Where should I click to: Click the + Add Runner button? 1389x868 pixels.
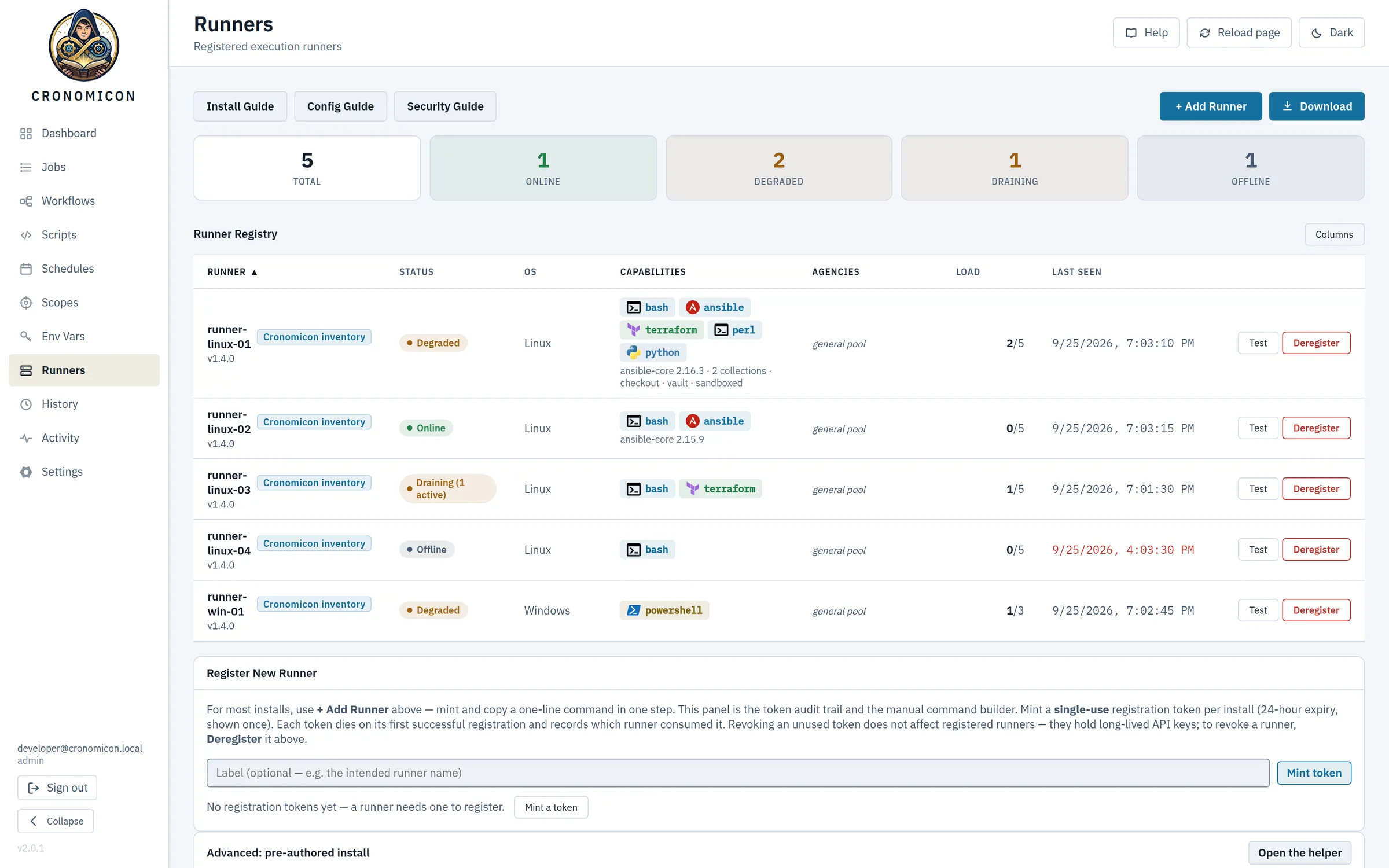tap(1211, 106)
